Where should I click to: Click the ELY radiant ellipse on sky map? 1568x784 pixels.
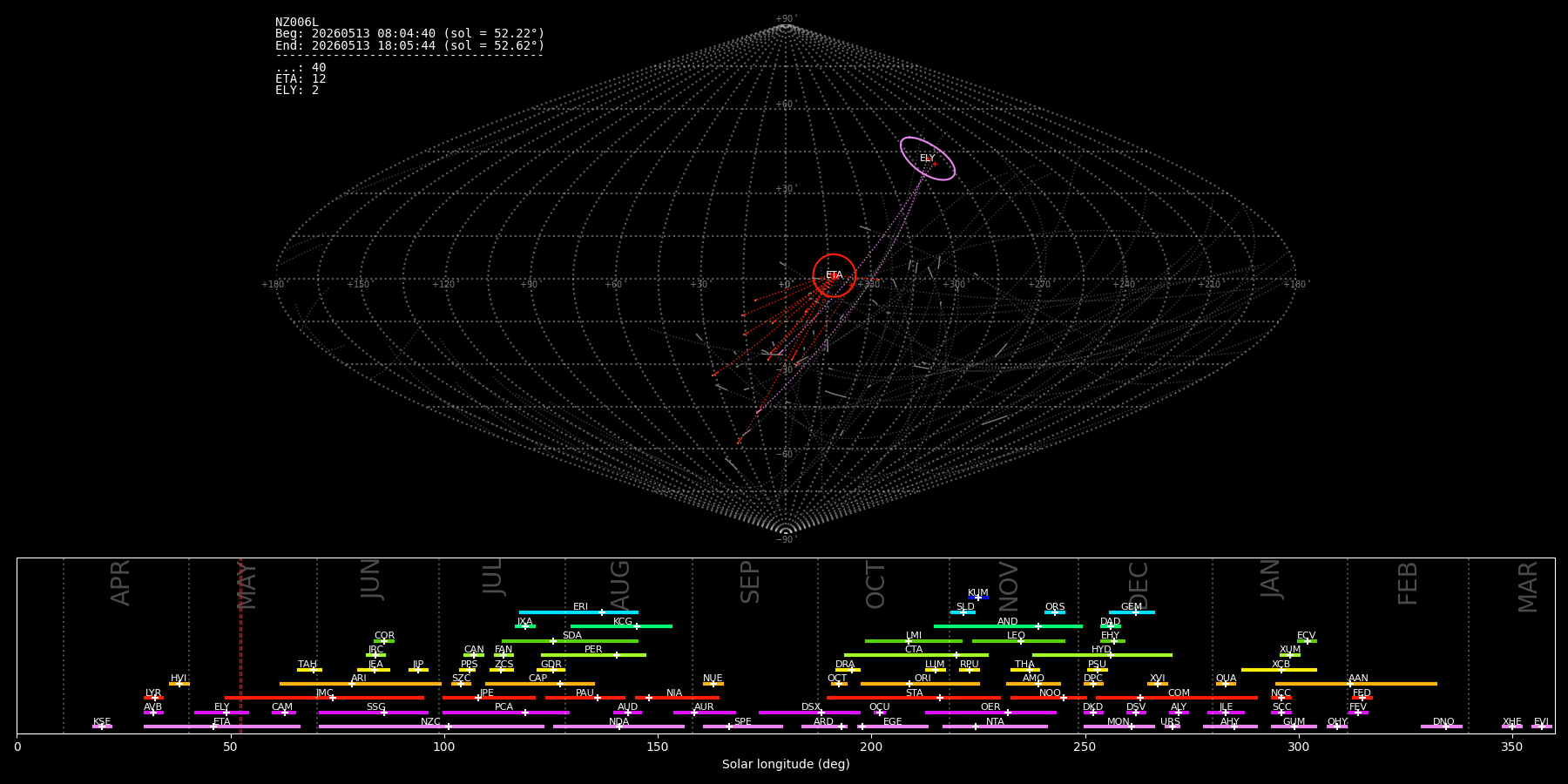point(928,159)
